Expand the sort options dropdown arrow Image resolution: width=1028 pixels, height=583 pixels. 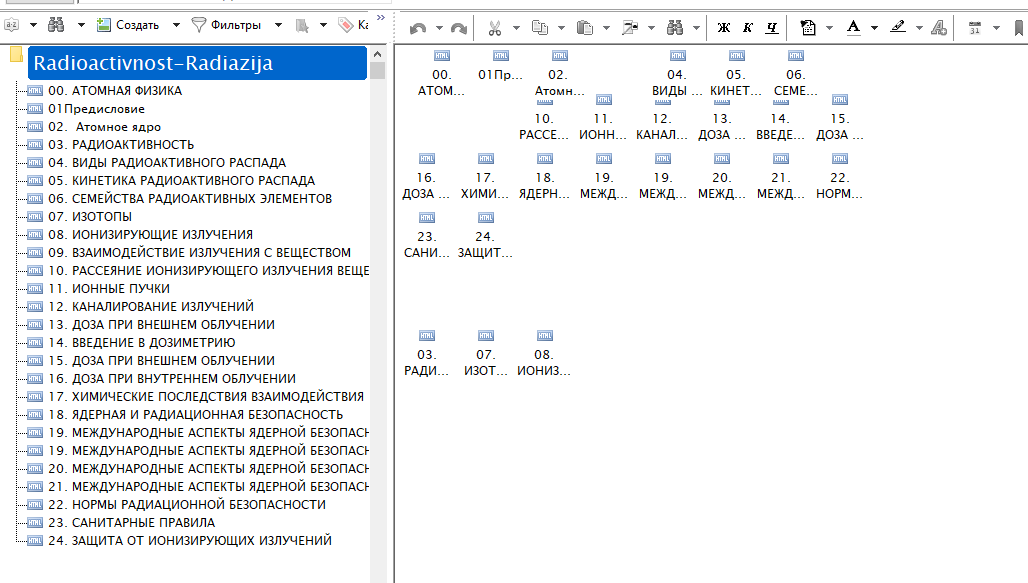[33, 25]
